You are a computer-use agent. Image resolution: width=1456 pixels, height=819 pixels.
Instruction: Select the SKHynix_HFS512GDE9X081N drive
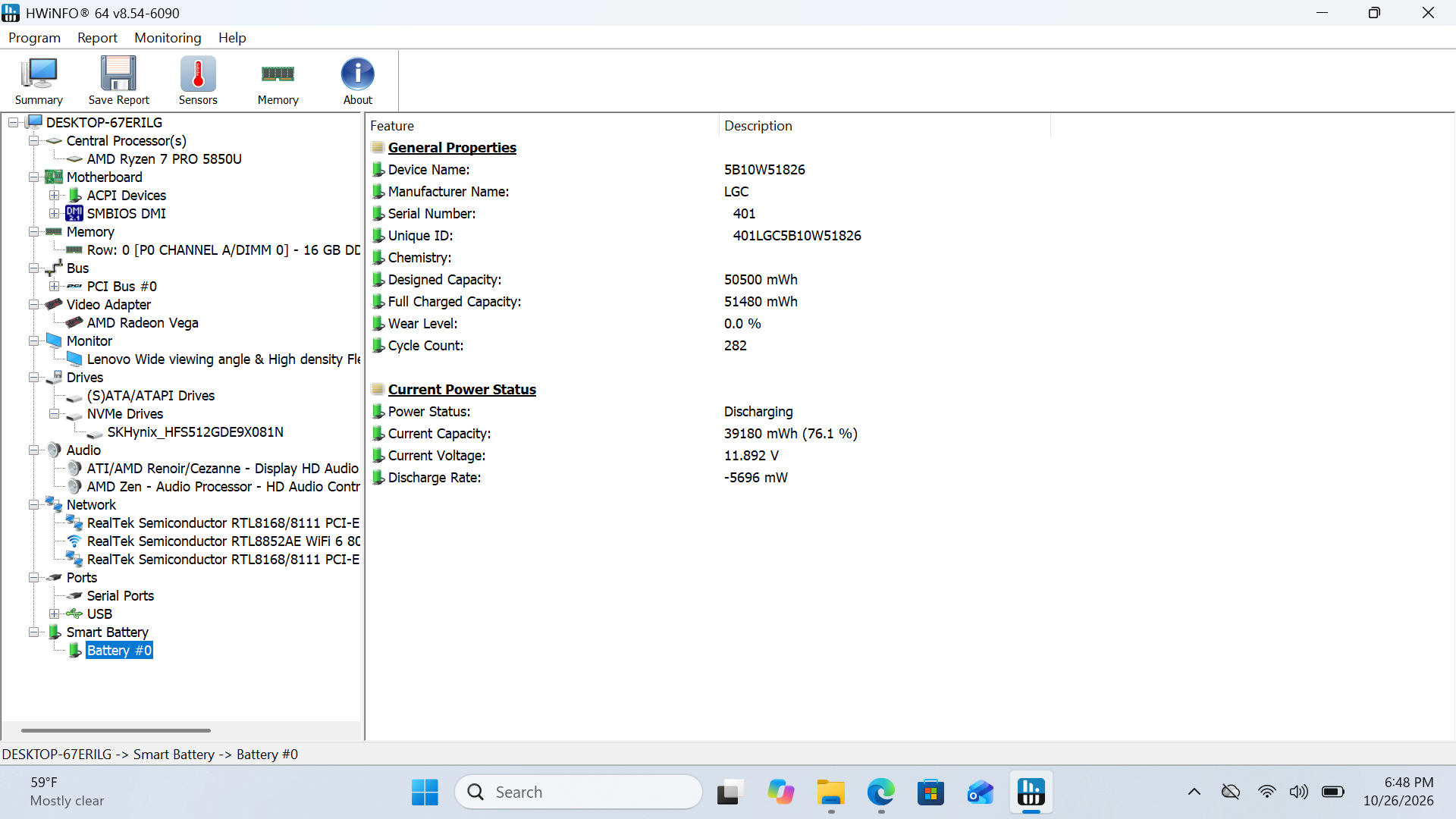195,432
